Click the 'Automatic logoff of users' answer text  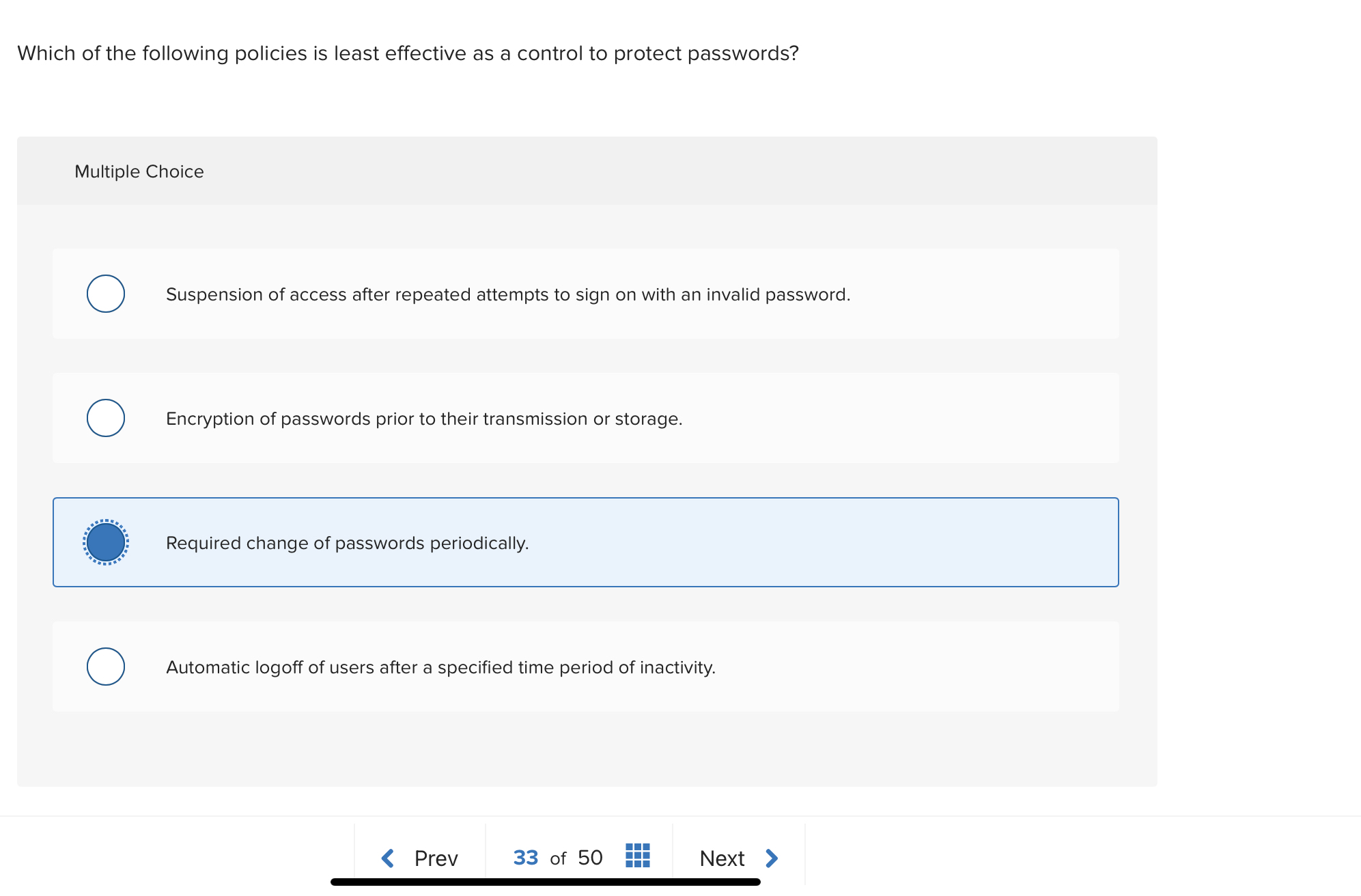tap(440, 667)
